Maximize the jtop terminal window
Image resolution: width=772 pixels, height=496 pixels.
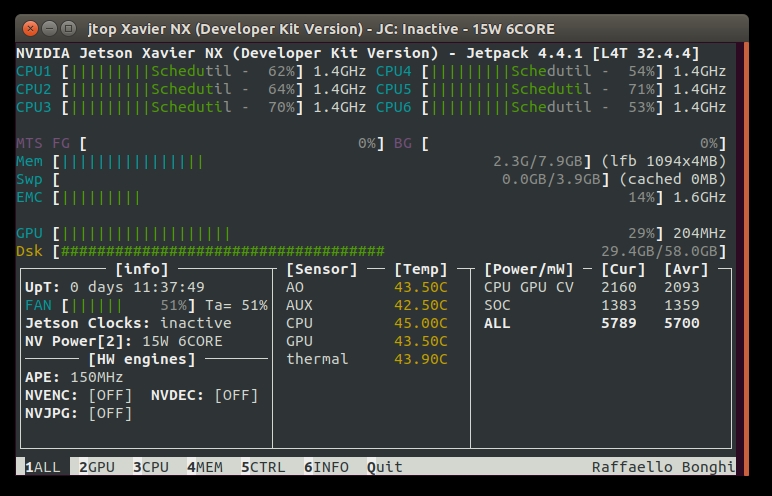[x=68, y=29]
